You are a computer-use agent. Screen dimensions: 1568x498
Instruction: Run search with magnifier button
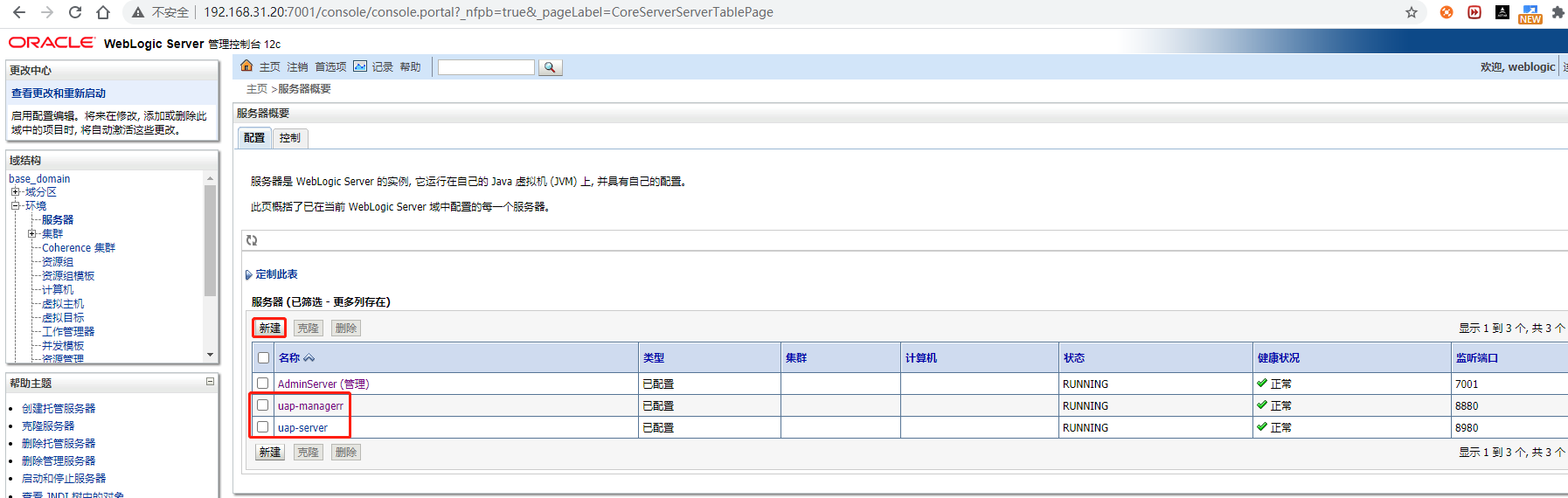point(550,67)
